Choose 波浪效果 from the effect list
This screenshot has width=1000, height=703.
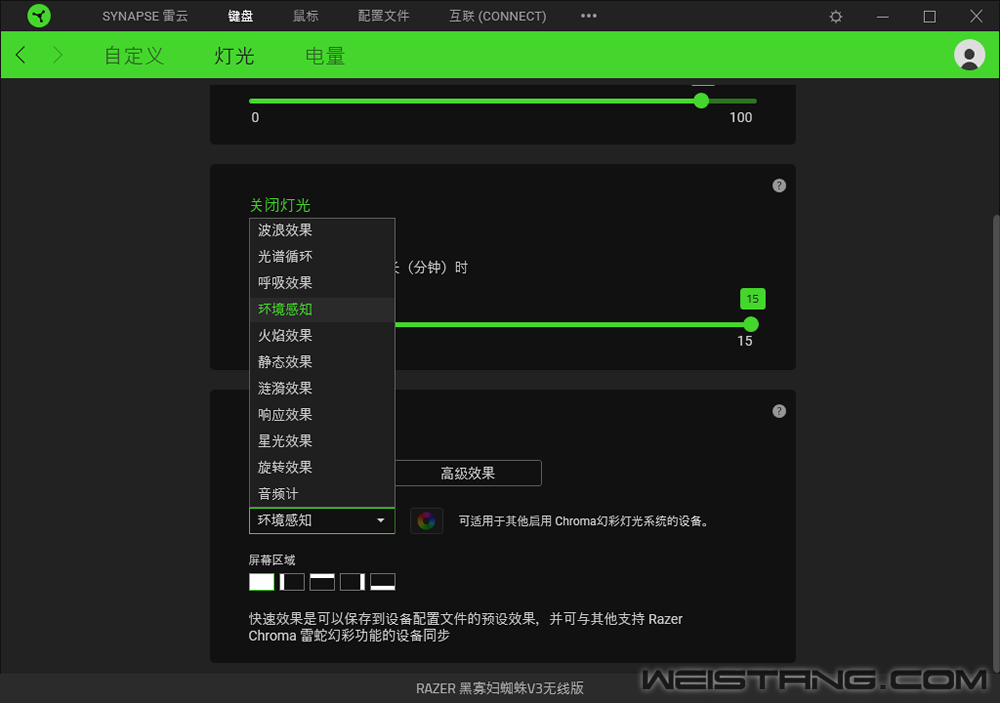[x=322, y=230]
